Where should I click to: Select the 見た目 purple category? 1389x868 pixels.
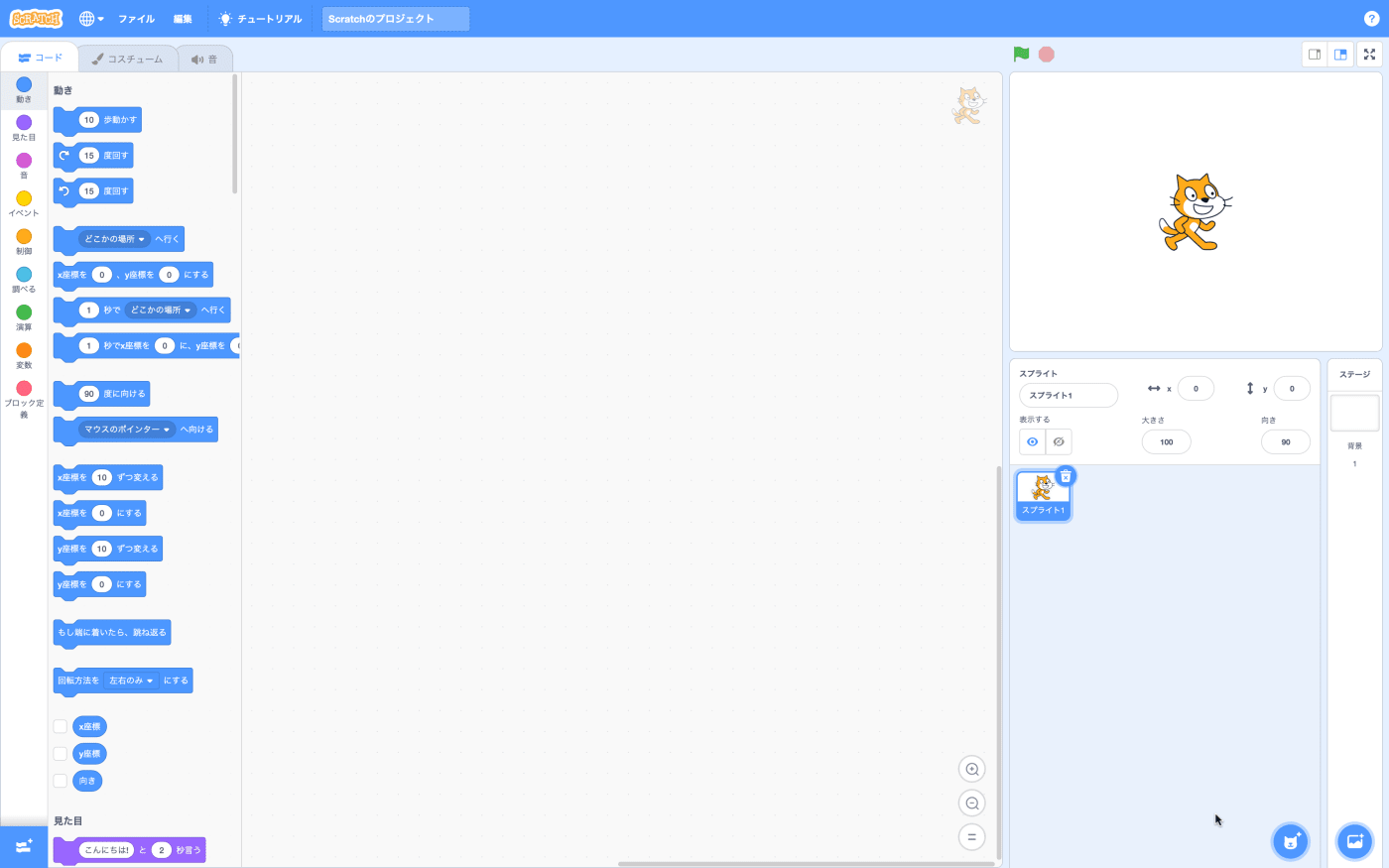click(x=24, y=127)
